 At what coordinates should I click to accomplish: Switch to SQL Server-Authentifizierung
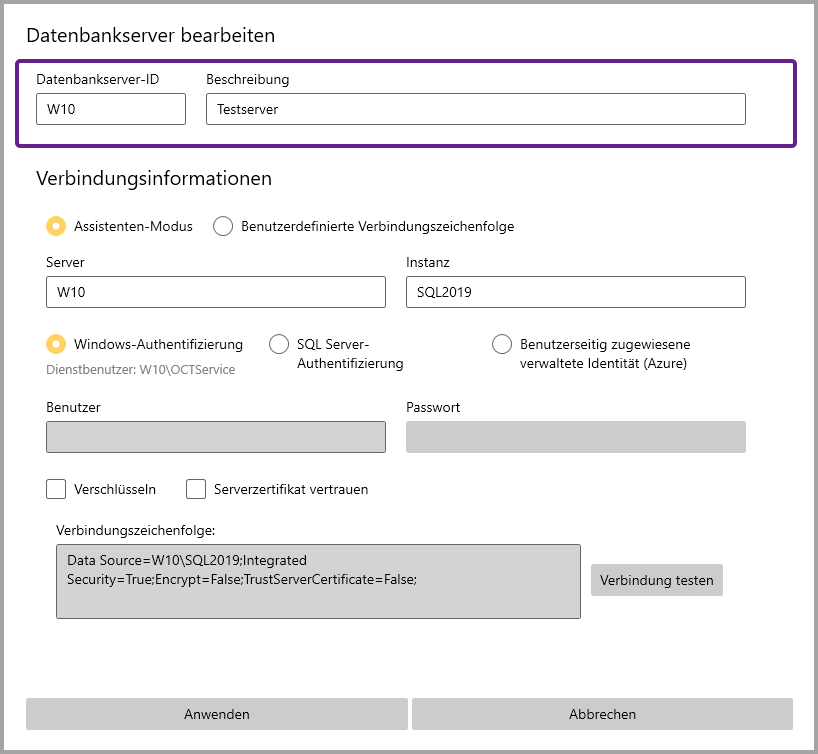(280, 344)
